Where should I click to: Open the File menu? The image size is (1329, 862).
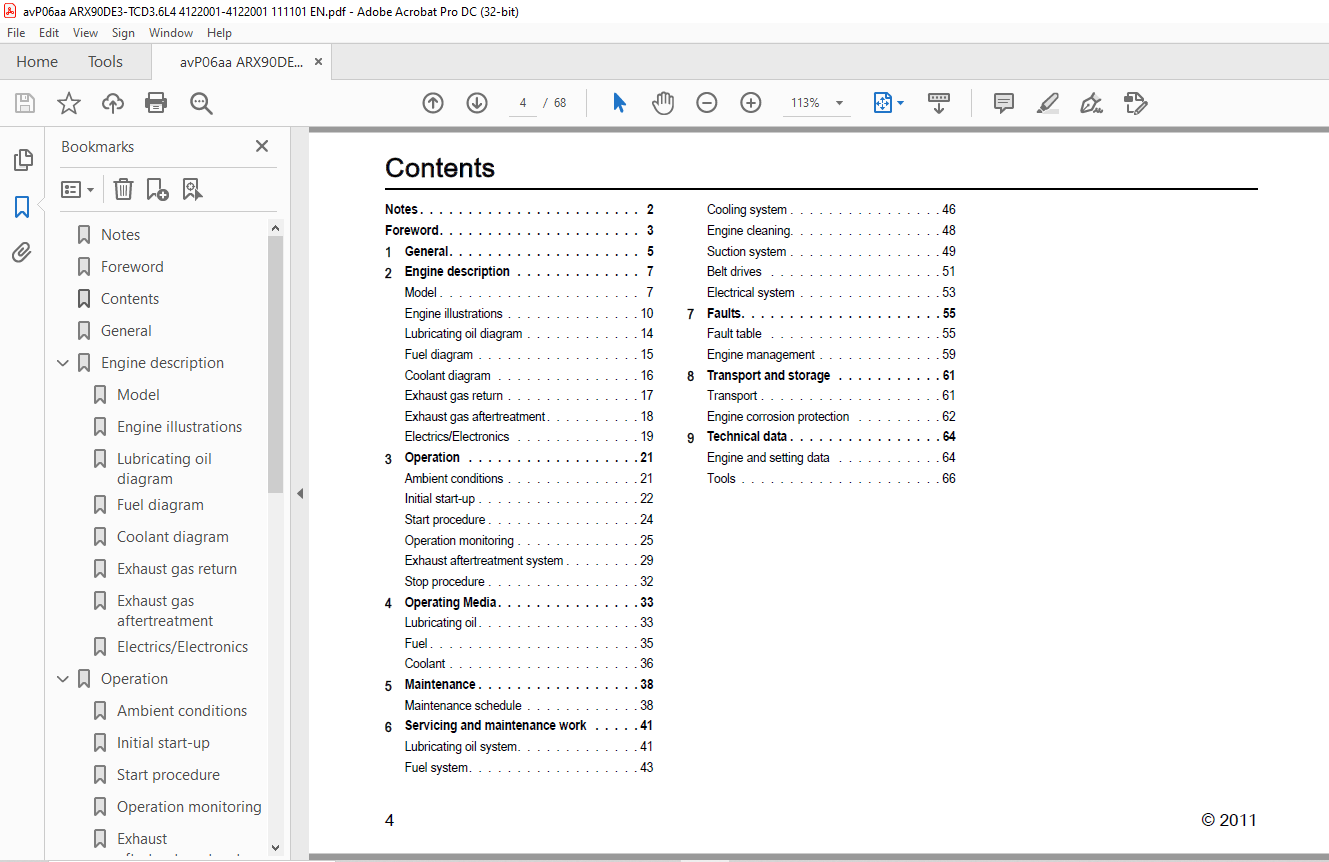(x=16, y=33)
